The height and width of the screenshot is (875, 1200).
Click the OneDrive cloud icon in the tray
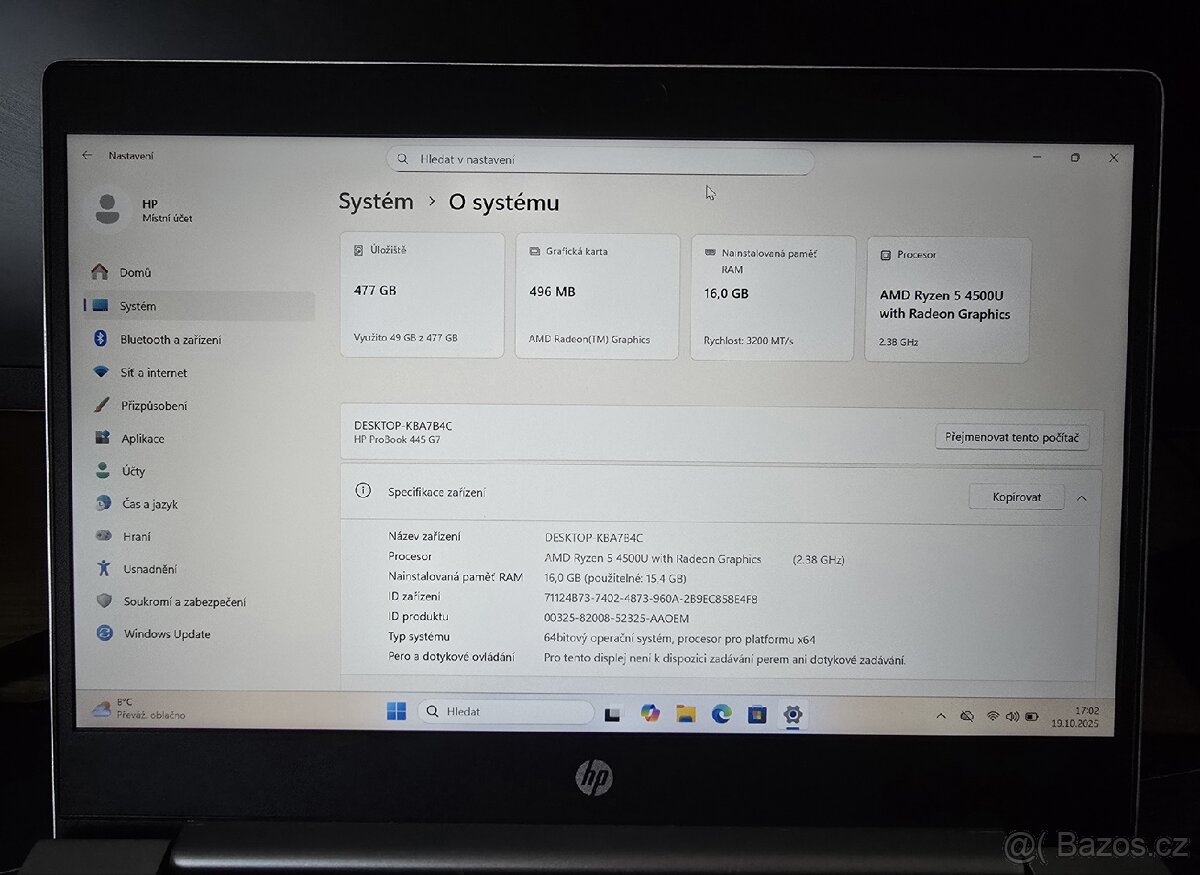click(966, 716)
